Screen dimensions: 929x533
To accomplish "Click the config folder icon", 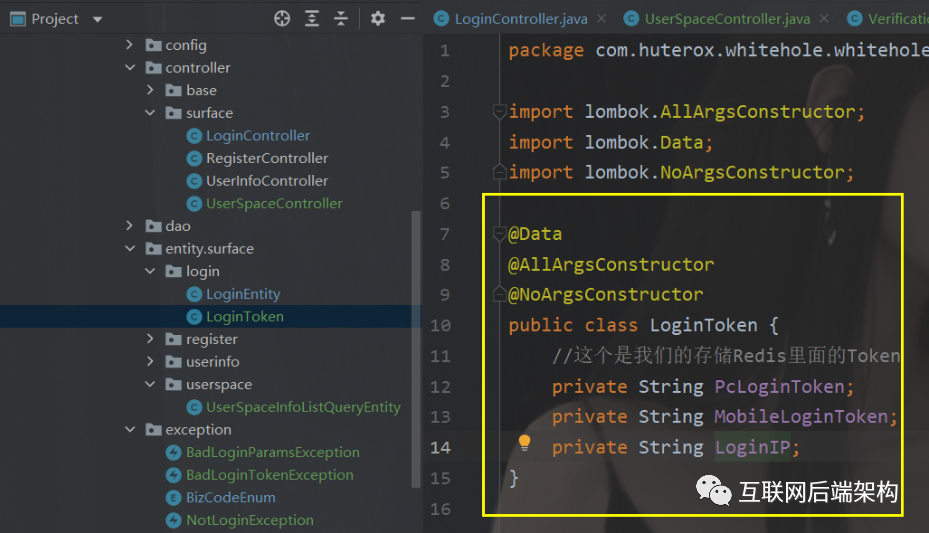I will click(154, 45).
